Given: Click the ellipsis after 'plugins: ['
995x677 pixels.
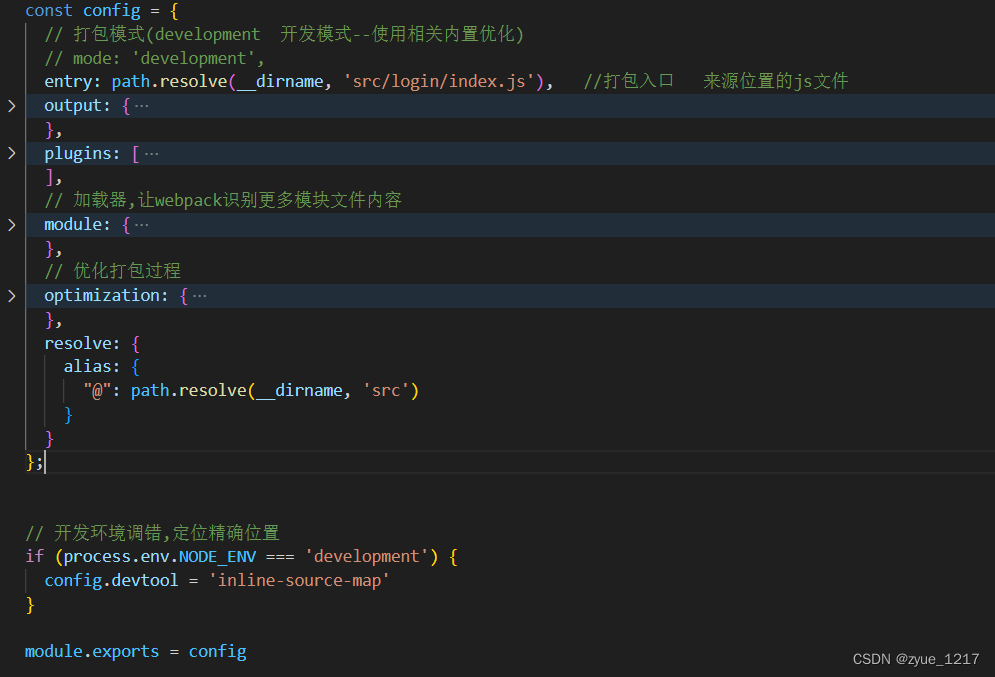Looking at the screenshot, I should (x=152, y=154).
